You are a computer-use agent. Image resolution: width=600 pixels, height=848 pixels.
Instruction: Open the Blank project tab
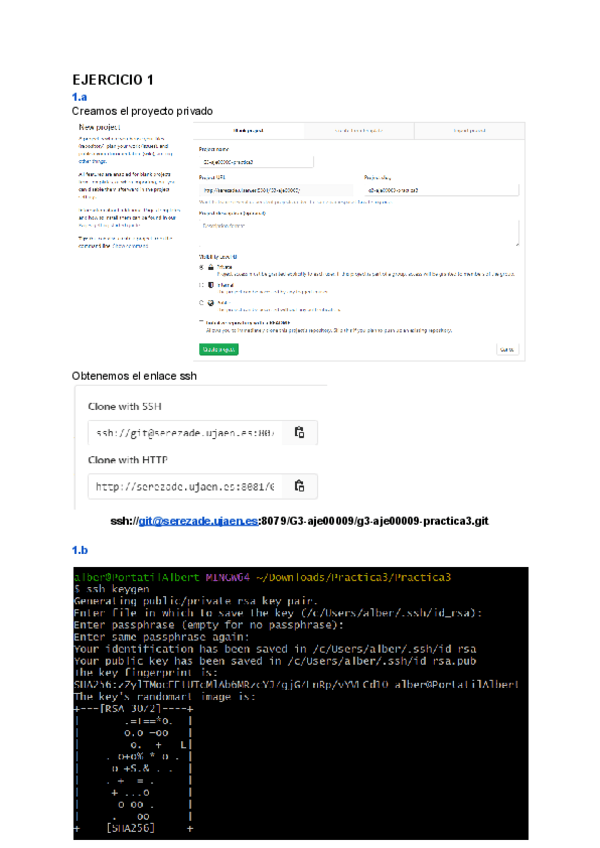[249, 131]
